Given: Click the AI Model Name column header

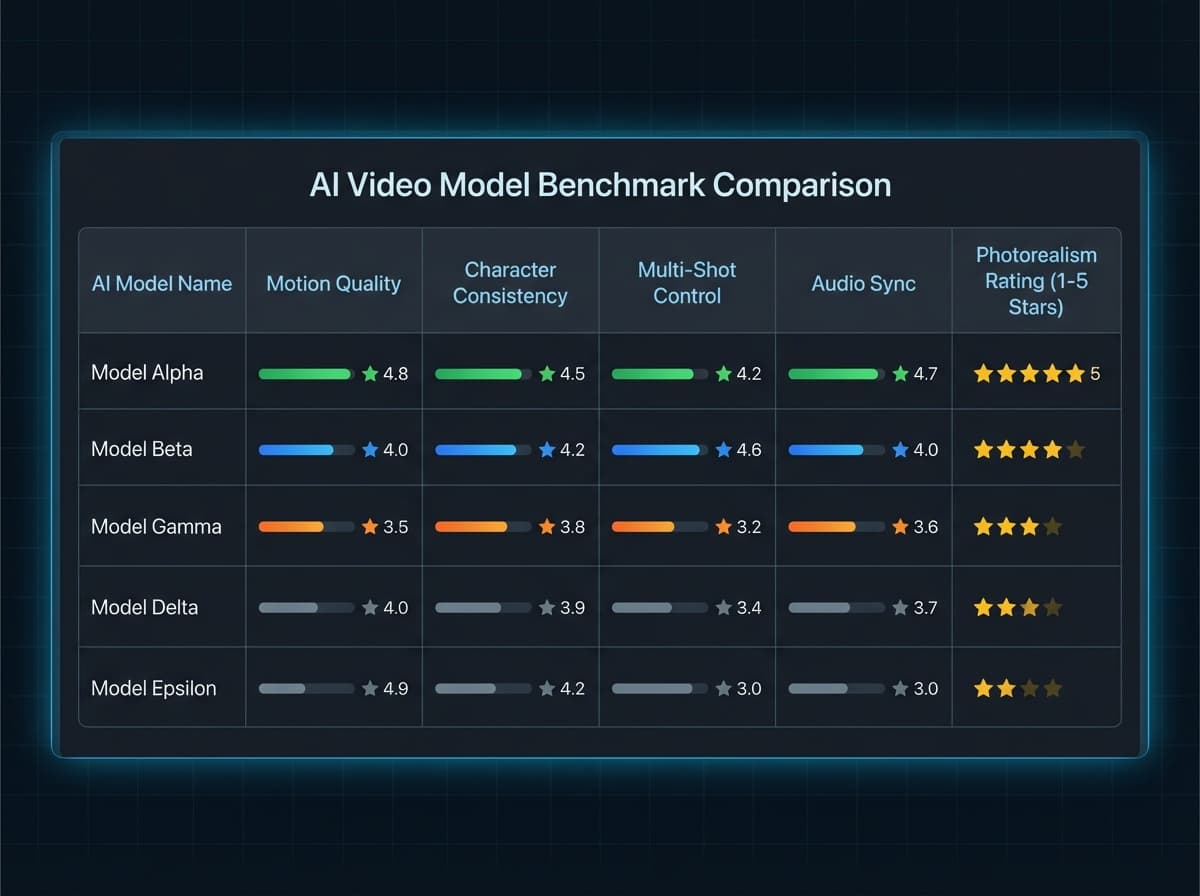Looking at the screenshot, I should coord(162,283).
